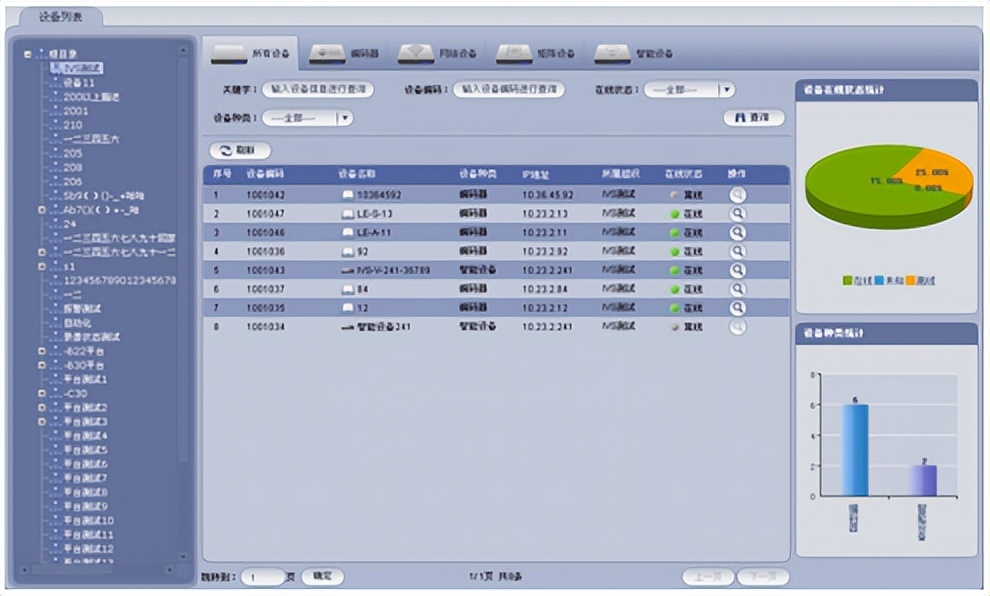Click the magnifier icon on device 92's row
The image size is (990, 596).
point(738,251)
